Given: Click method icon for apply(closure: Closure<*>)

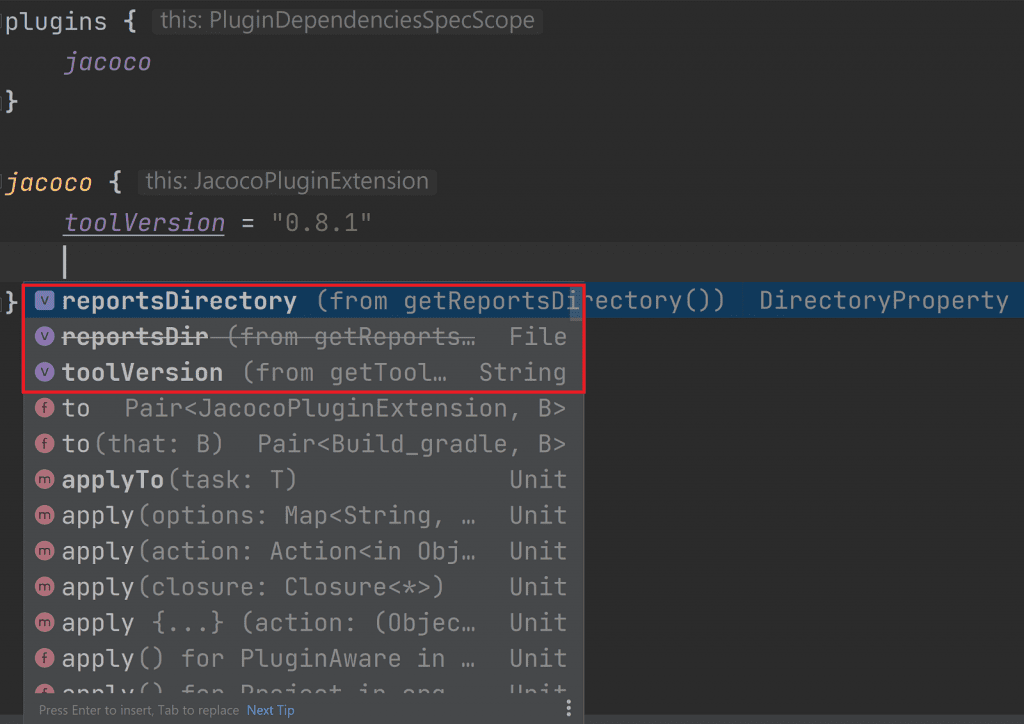Looking at the screenshot, I should pyautogui.click(x=44, y=587).
